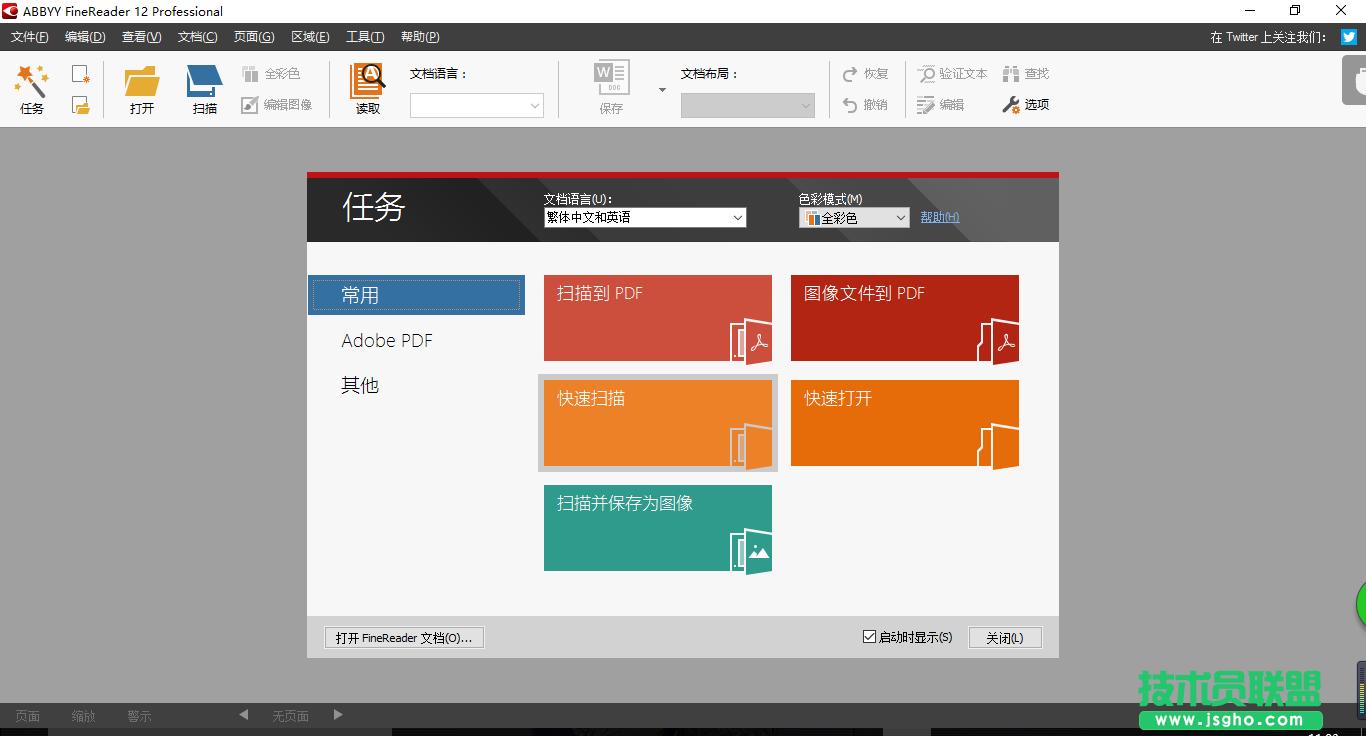Save to Word via the 保存 icon

pyautogui.click(x=610, y=88)
